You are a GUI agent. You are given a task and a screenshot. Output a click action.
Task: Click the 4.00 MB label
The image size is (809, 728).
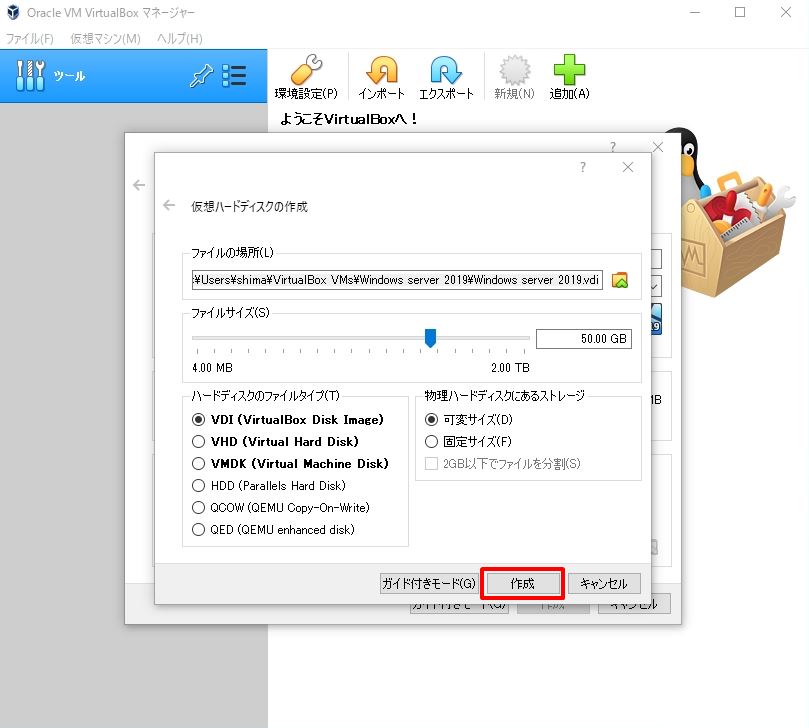tap(212, 368)
